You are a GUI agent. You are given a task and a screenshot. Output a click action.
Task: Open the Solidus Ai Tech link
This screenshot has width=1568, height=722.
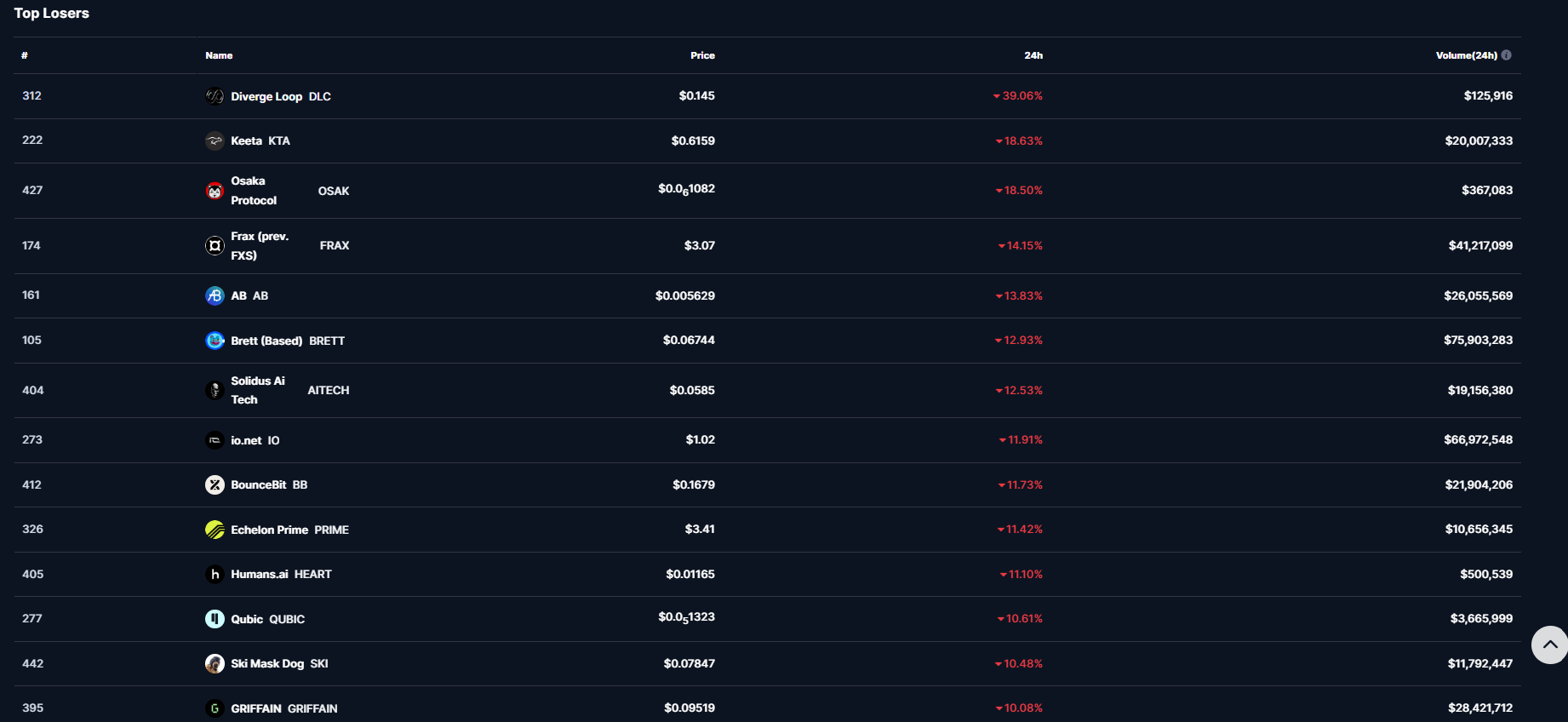[257, 390]
